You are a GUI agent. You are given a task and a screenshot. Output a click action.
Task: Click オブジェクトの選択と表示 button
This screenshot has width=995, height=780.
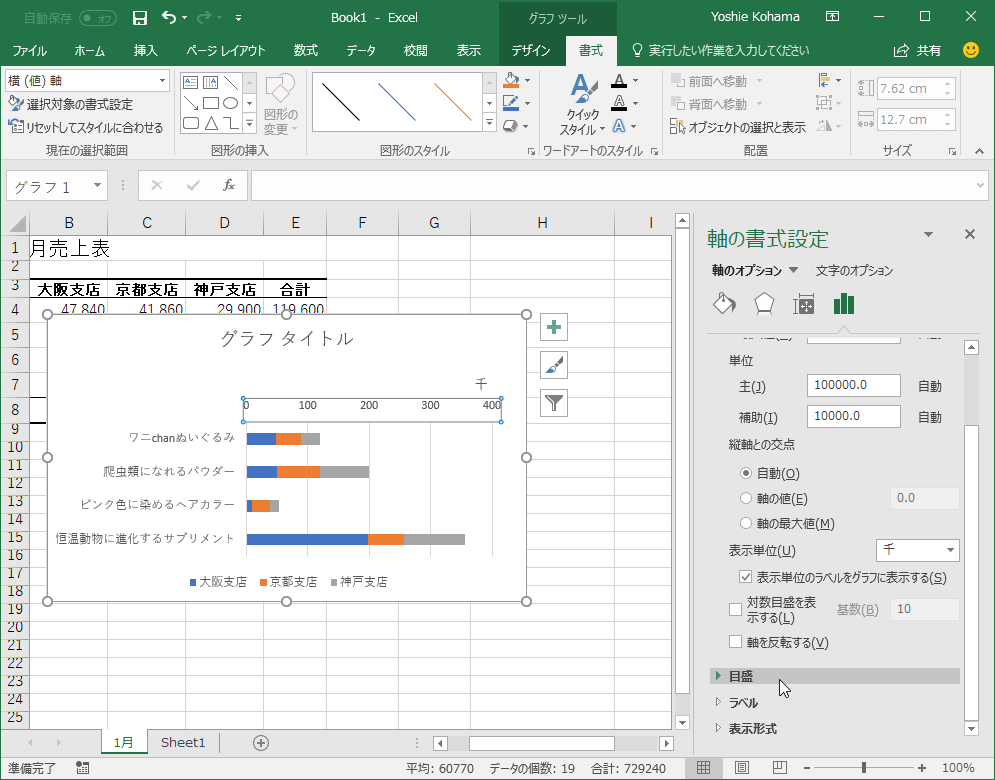[x=737, y=127]
